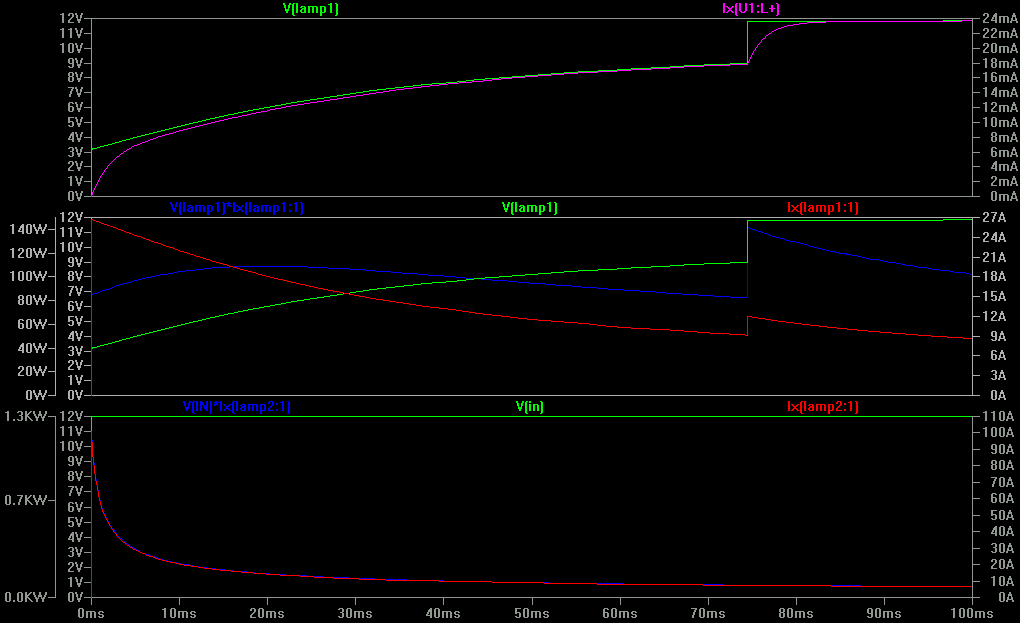This screenshot has height=623, width=1020.
Task: Click the 60ms time axis label
Action: tap(619, 613)
